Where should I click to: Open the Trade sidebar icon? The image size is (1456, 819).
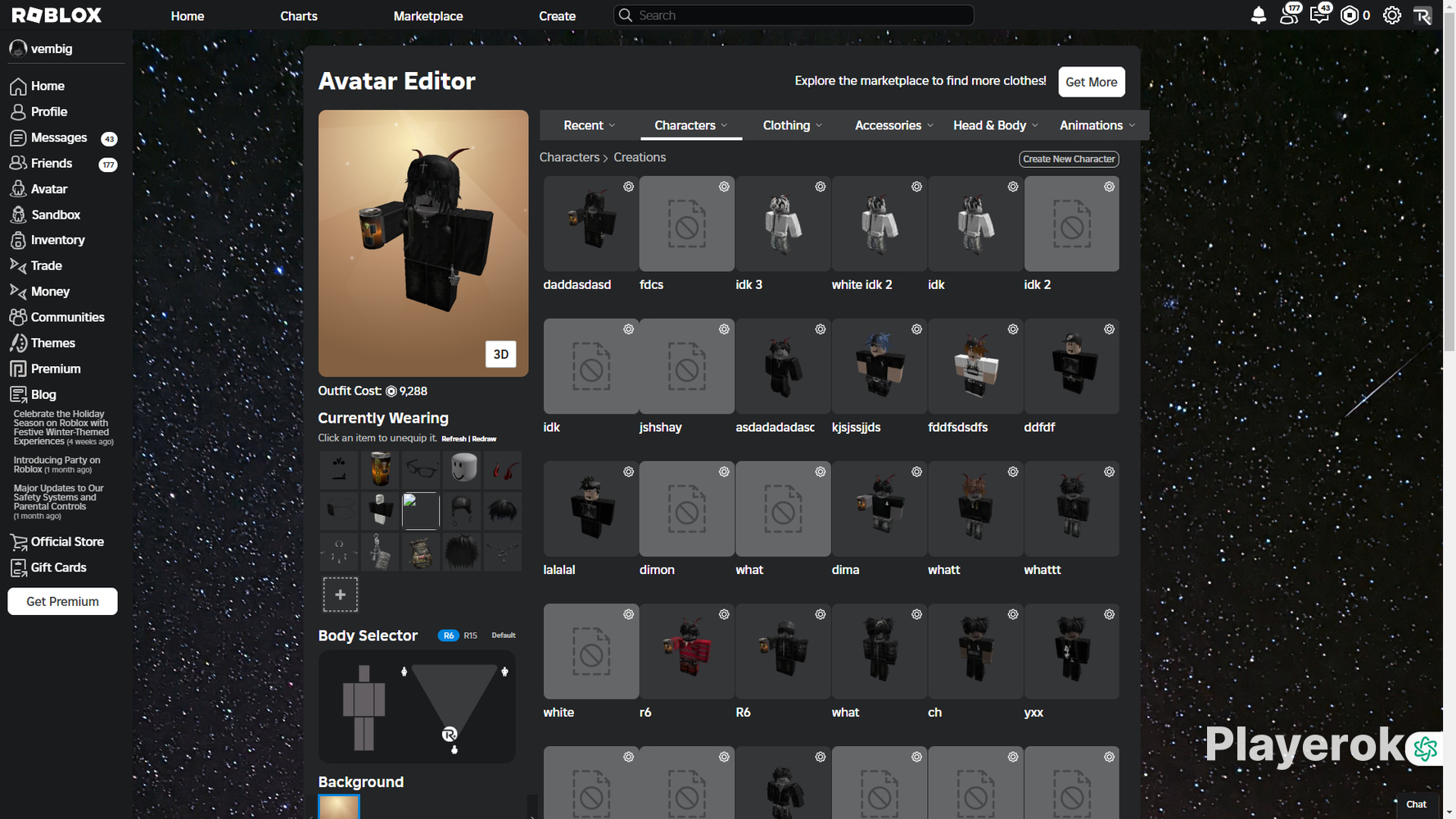pyautogui.click(x=18, y=265)
